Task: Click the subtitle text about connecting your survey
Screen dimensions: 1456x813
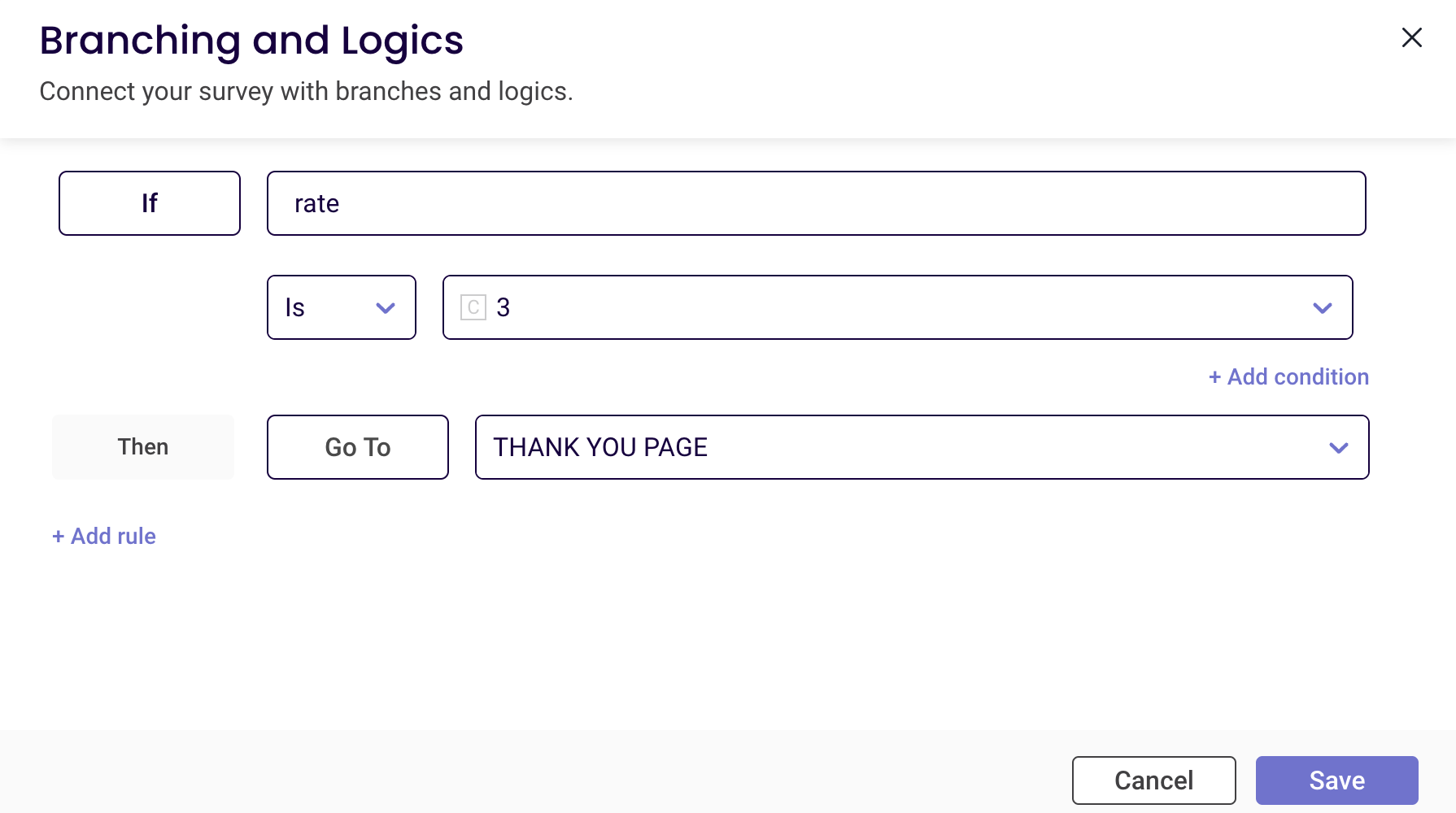Action: pyautogui.click(x=306, y=92)
